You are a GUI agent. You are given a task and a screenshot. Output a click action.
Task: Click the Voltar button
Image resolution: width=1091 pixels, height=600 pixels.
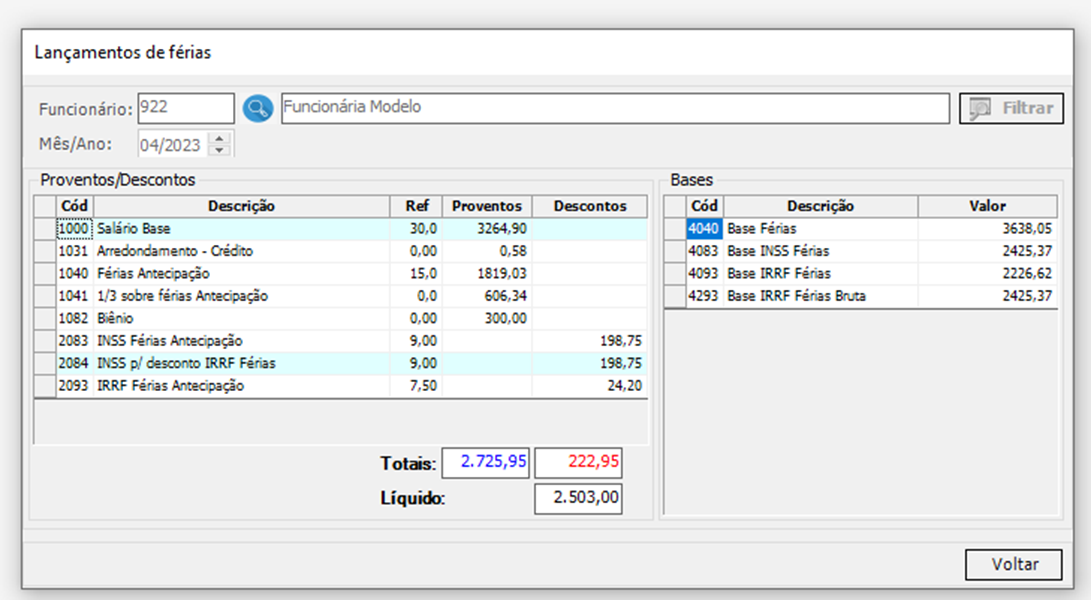point(1014,565)
